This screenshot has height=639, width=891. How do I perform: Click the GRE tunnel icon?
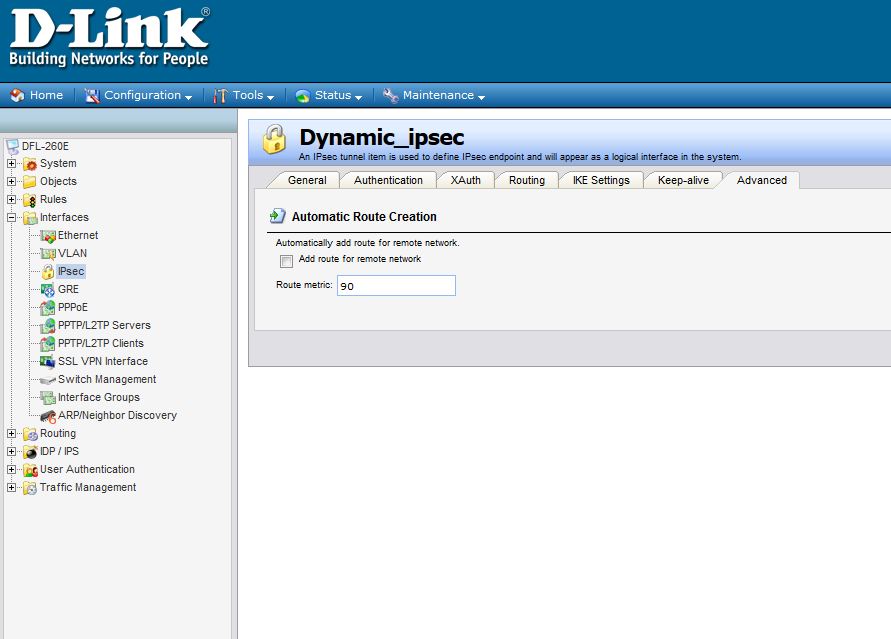pyautogui.click(x=48, y=289)
